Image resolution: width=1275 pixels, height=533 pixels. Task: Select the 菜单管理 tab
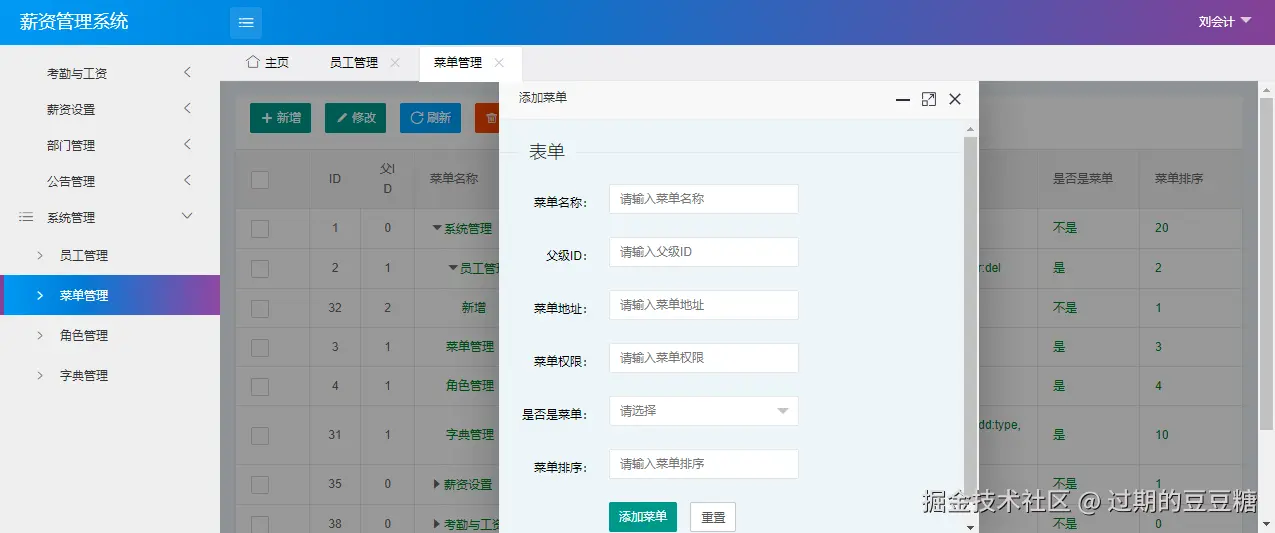pos(458,62)
